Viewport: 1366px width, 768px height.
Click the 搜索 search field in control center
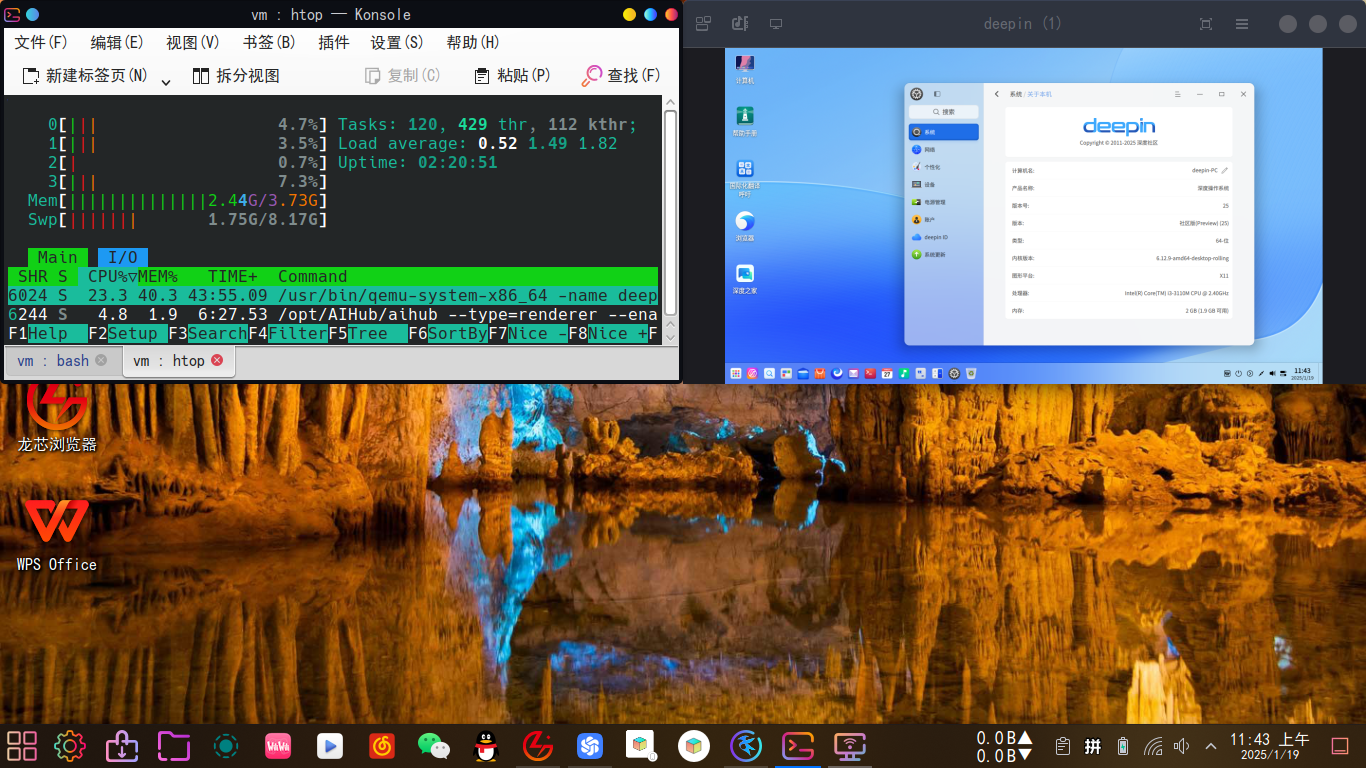943,112
